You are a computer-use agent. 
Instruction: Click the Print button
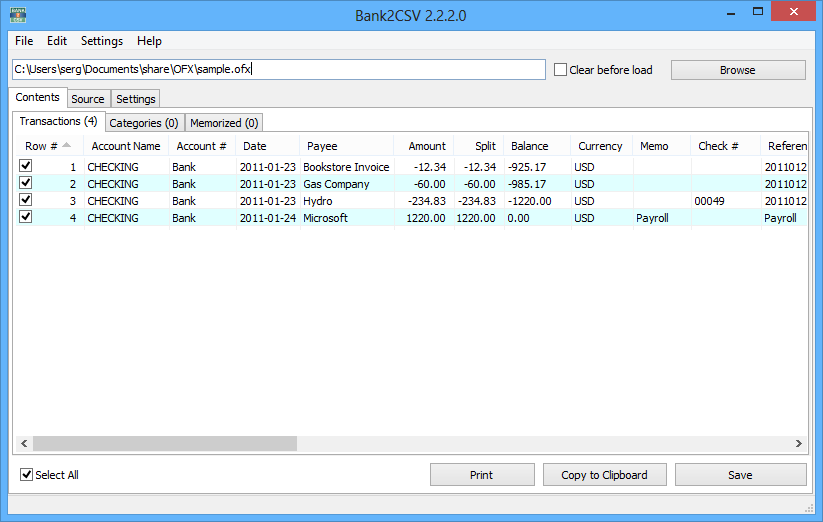(x=482, y=475)
